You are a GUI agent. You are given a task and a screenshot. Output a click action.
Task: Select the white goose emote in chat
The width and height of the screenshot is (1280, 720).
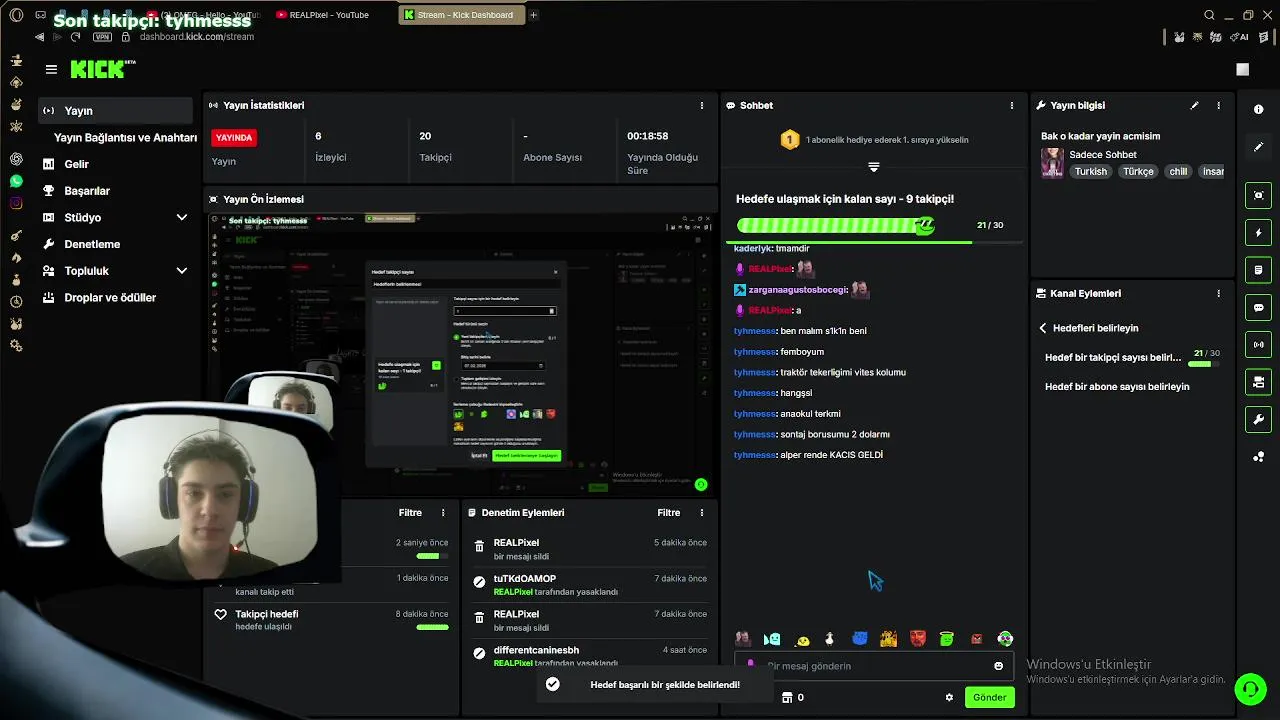coord(829,639)
